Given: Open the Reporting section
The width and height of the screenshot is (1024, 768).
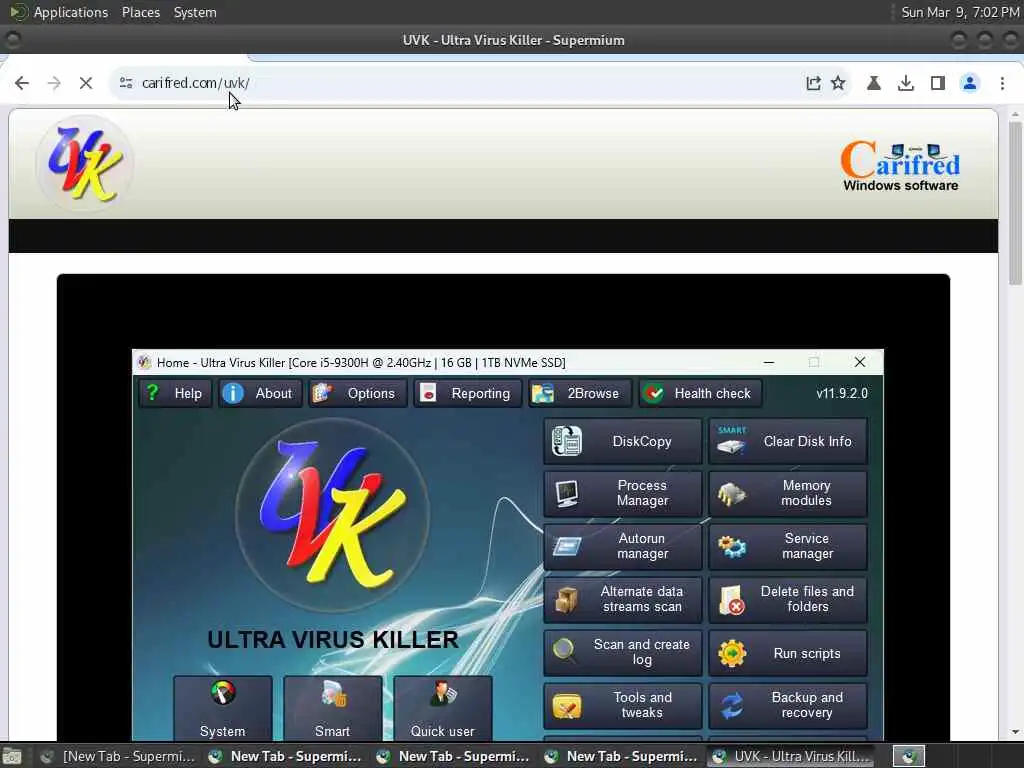Looking at the screenshot, I should point(468,393).
